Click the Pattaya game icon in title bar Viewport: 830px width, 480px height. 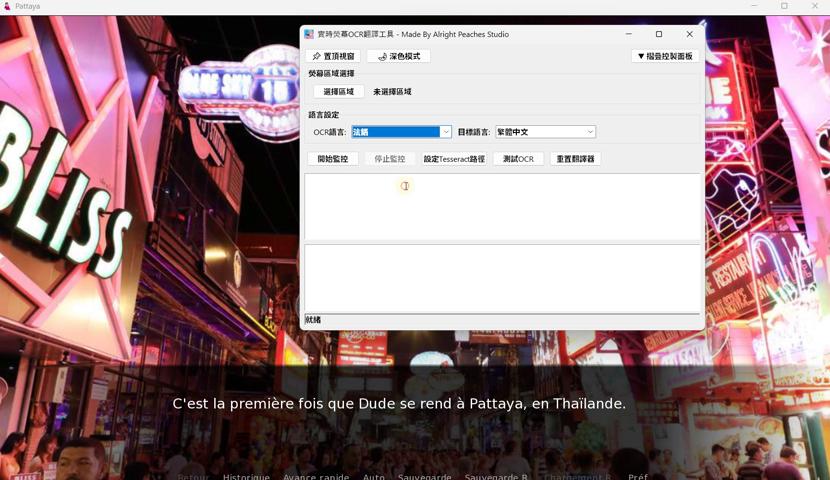coord(7,6)
